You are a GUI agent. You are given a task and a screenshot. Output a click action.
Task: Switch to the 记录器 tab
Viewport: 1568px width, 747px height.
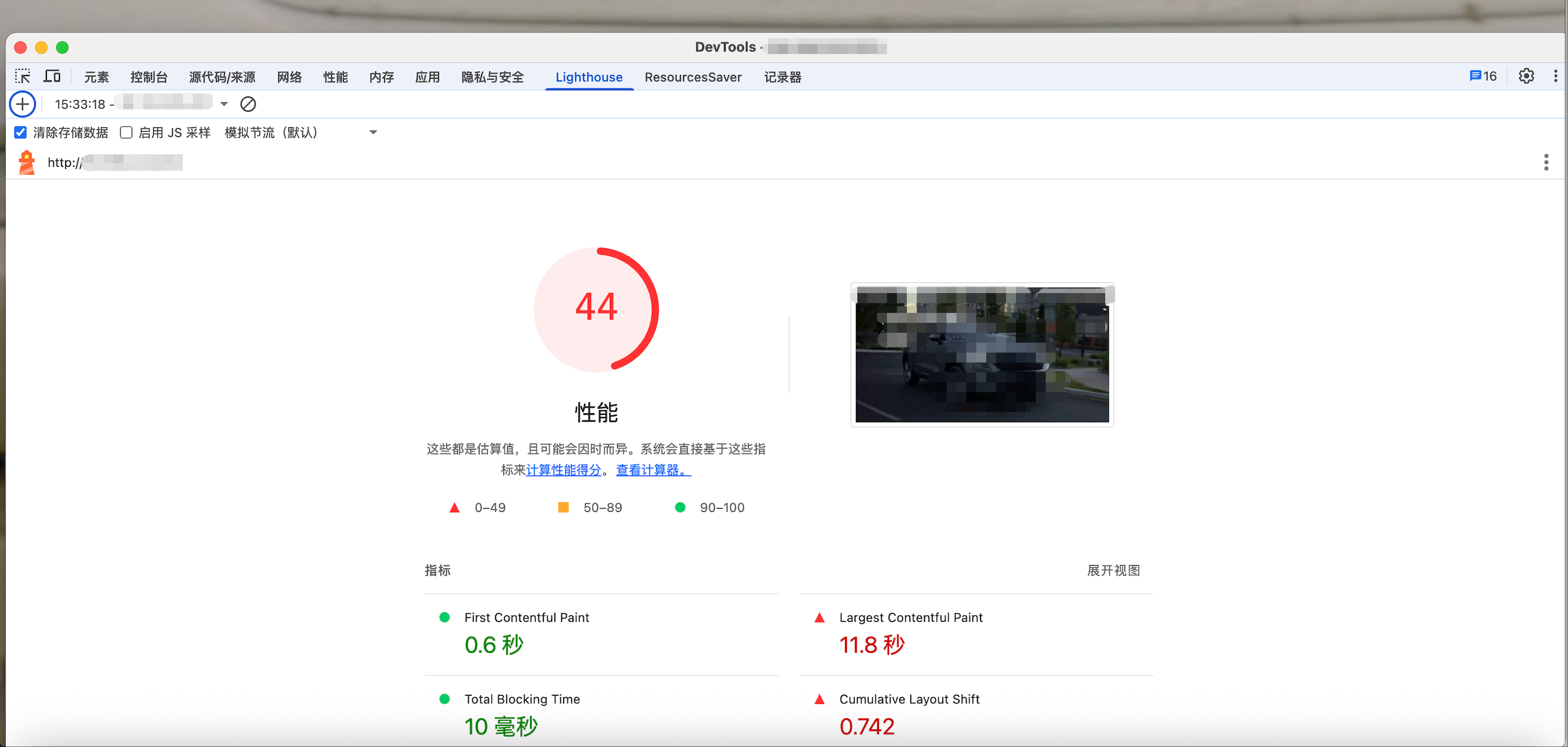pyautogui.click(x=783, y=77)
